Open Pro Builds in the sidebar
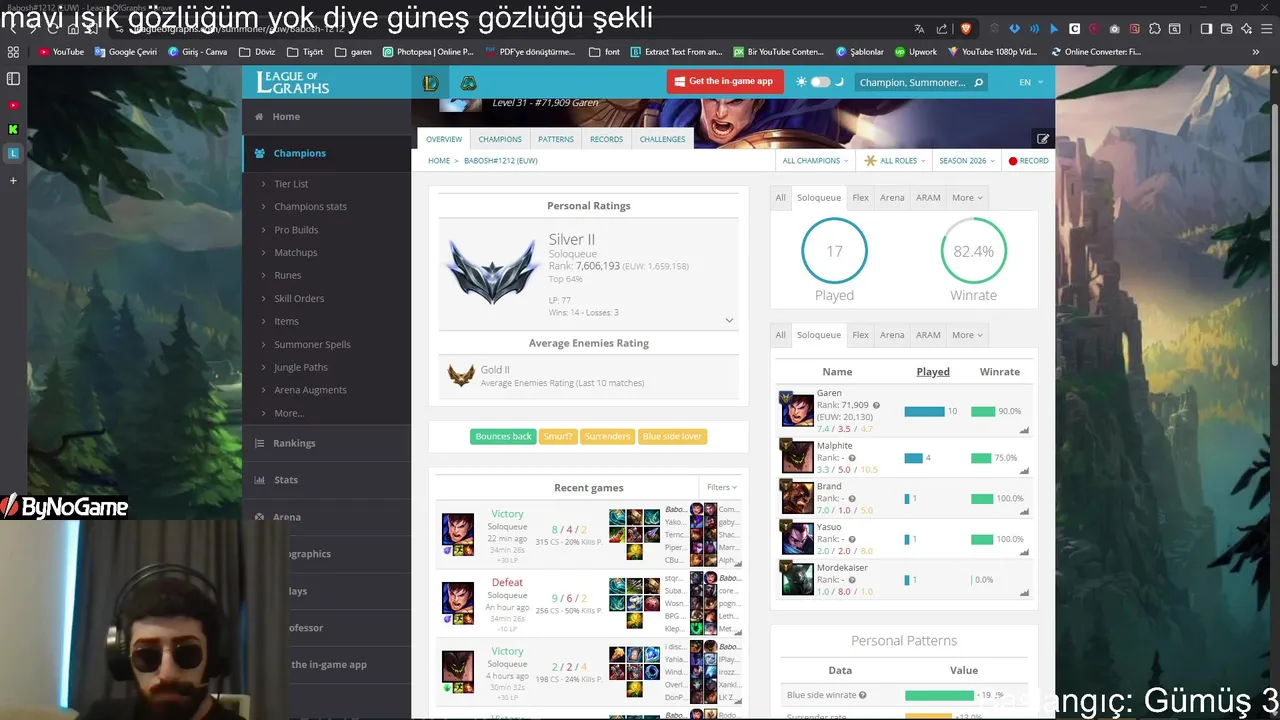 (x=296, y=230)
